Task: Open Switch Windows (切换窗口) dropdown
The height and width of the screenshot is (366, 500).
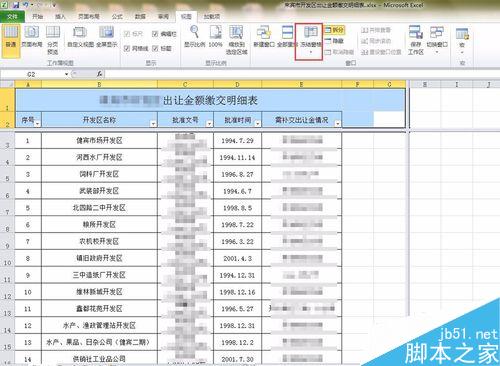Action: click(x=437, y=40)
